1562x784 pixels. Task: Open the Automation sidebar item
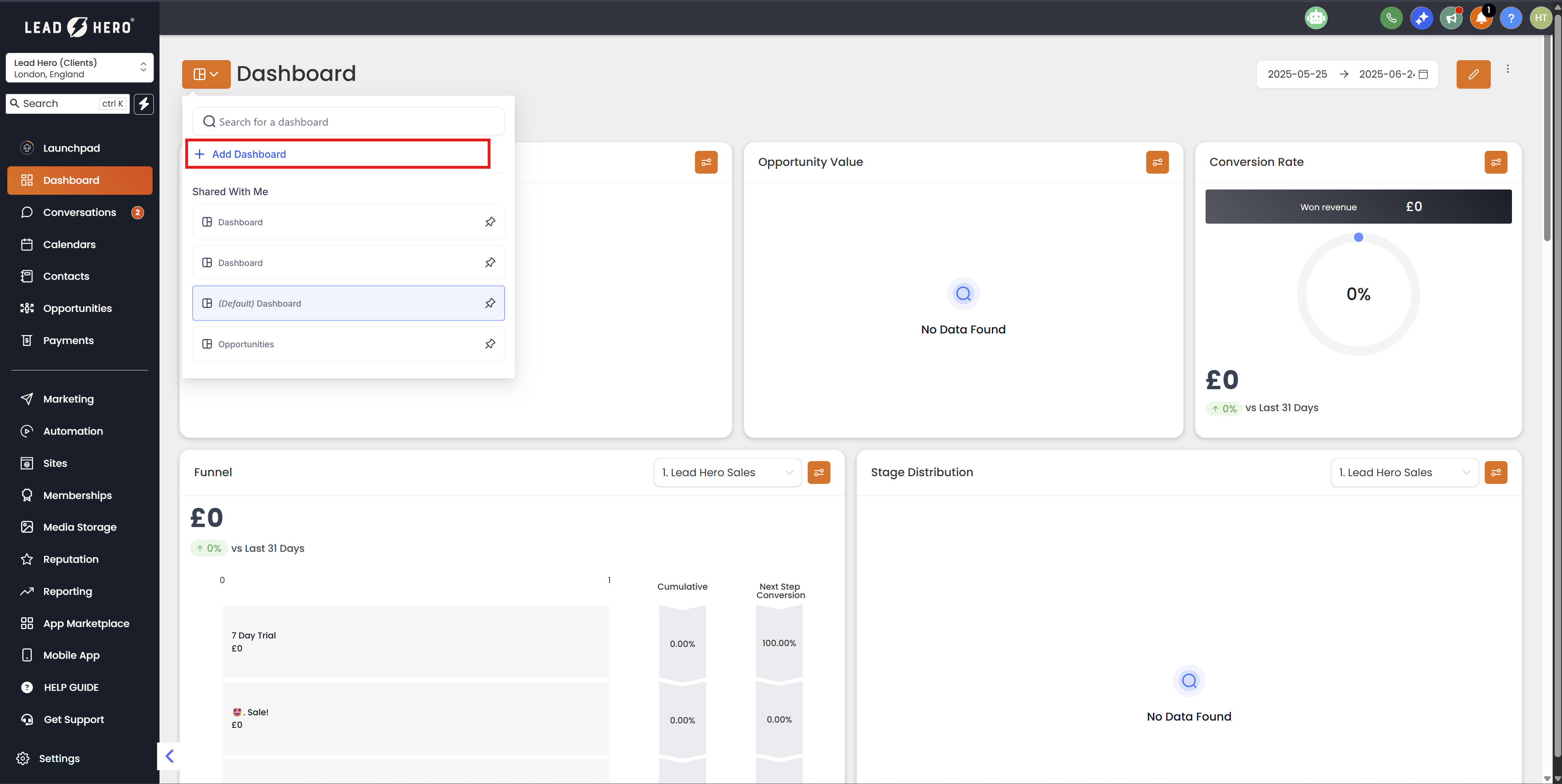pyautogui.click(x=73, y=431)
